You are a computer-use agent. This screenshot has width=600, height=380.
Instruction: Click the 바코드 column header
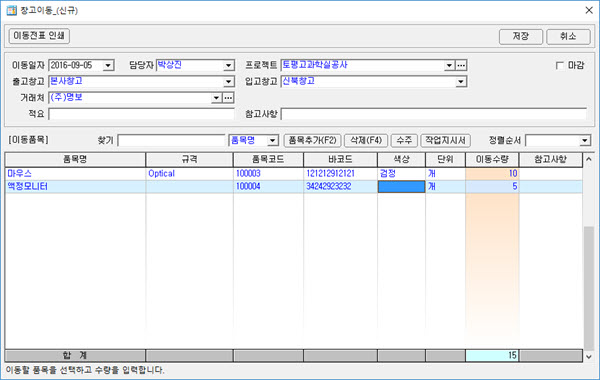coord(341,160)
